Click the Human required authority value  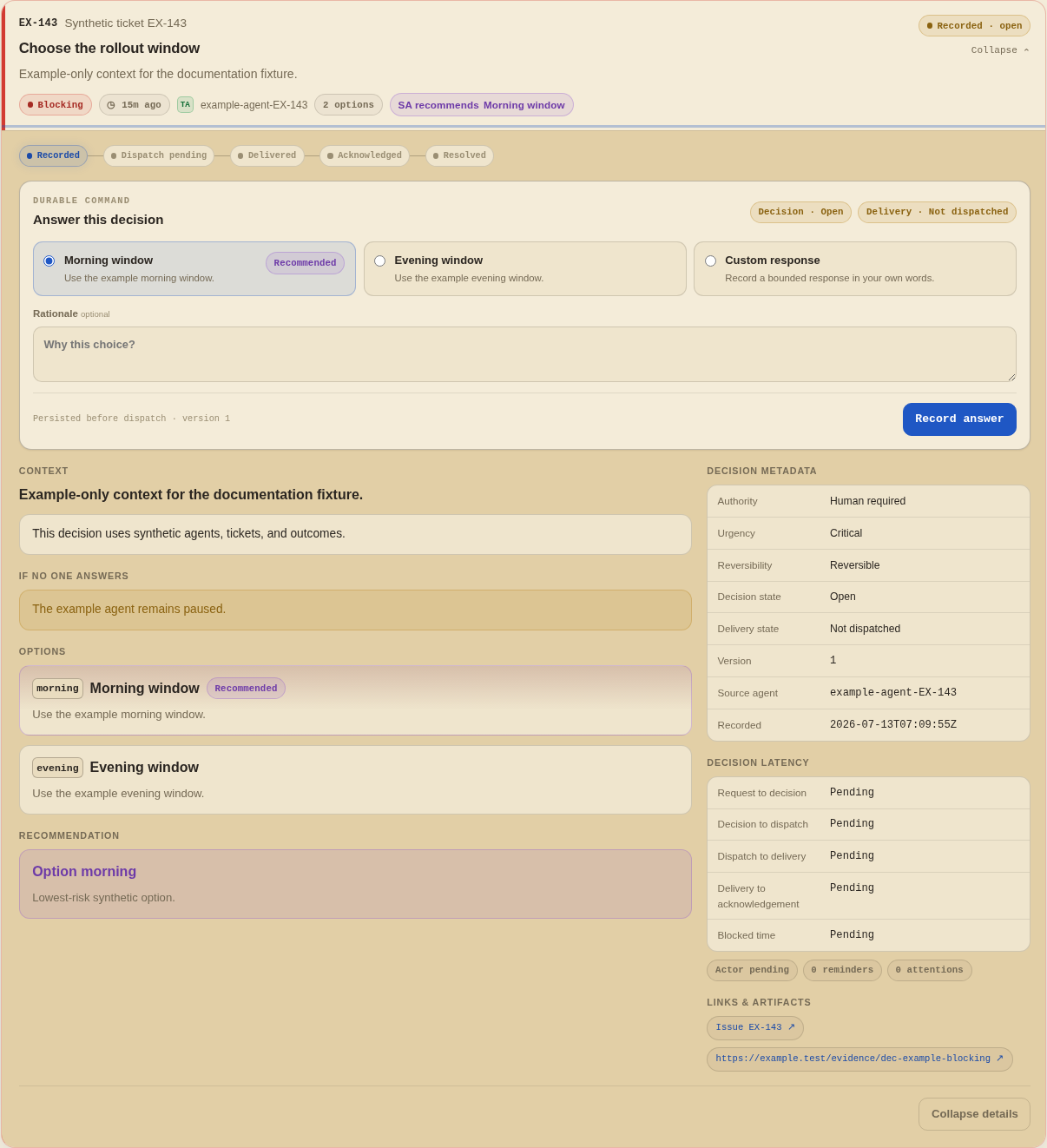867,501
